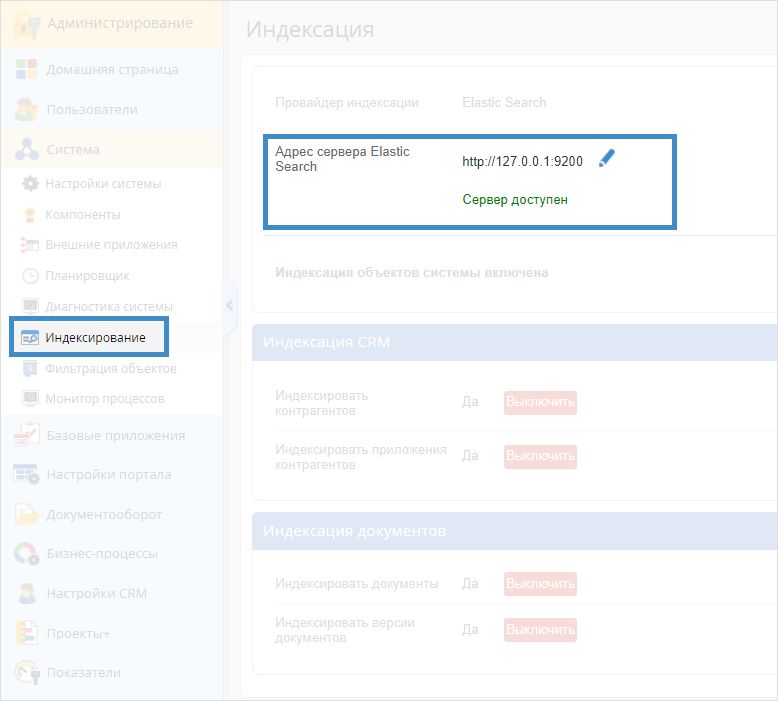Click the Домашняя страница tiles icon
778x701 pixels.
tap(26, 70)
